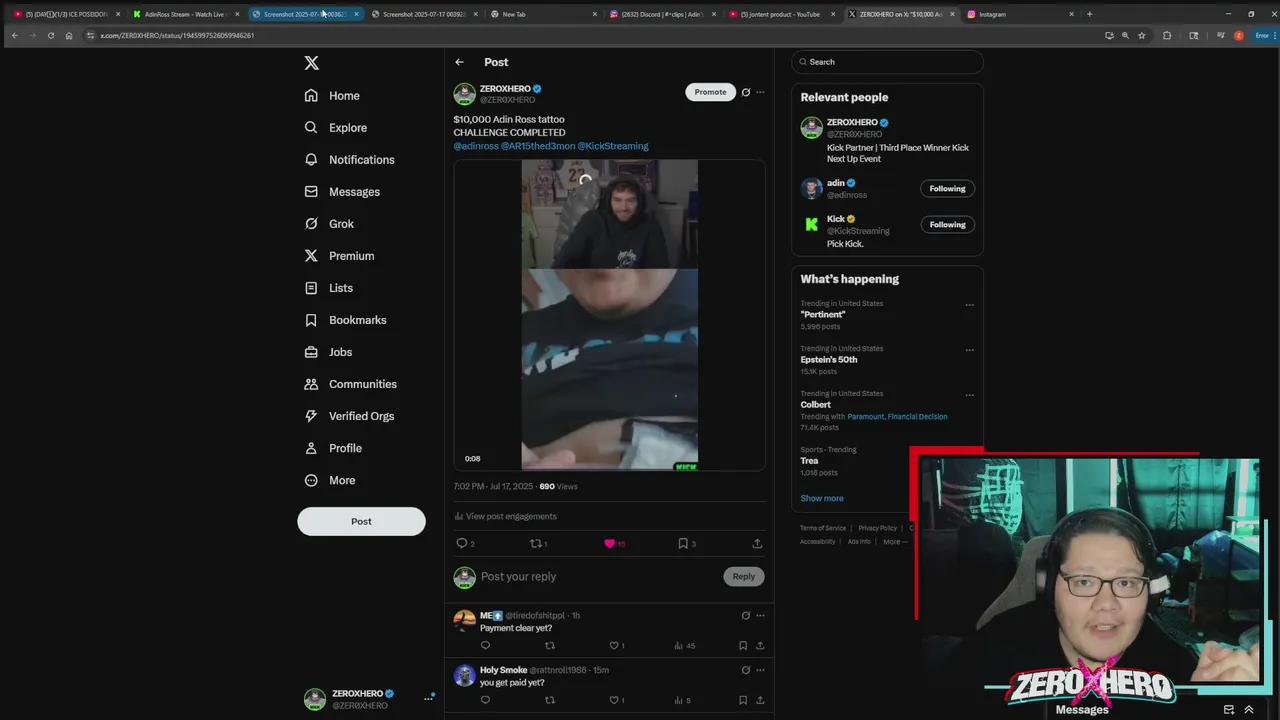1280x720 pixels.
Task: Repost the "Payment clear yet?" reply
Action: pyautogui.click(x=549, y=646)
